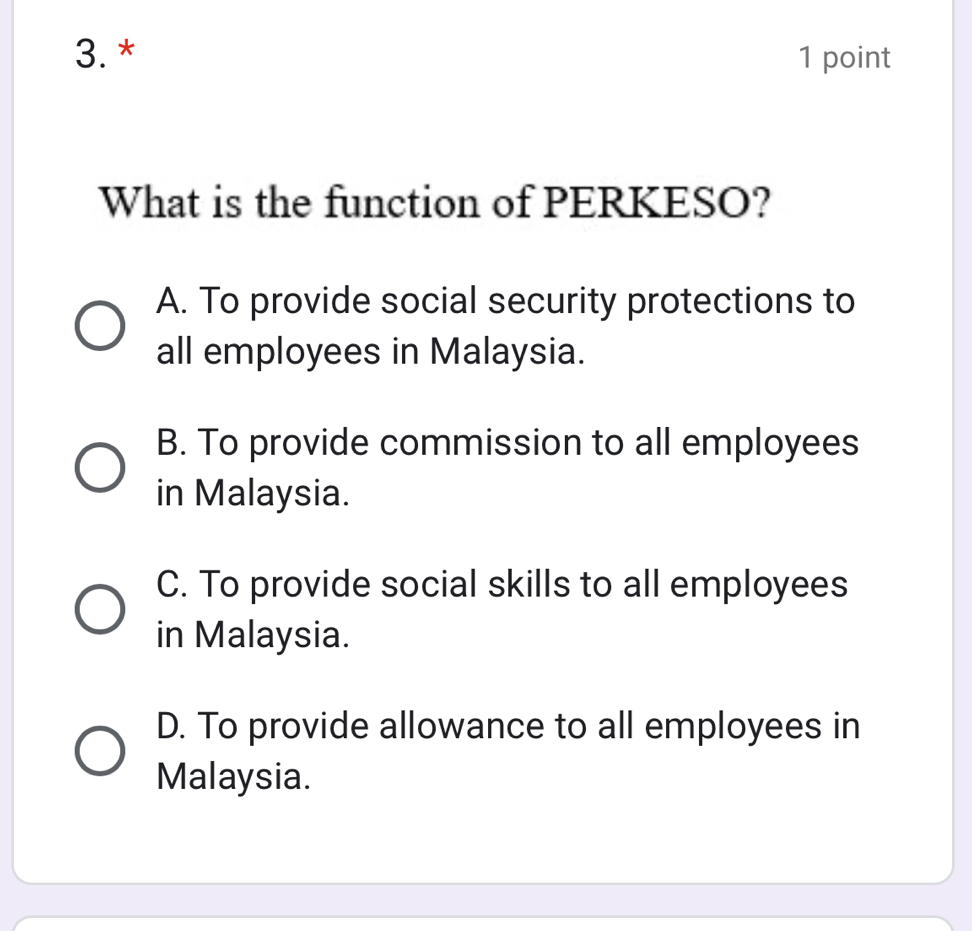This screenshot has width=972, height=931.
Task: Click the next question card at the bottom edge
Action: click(486, 924)
